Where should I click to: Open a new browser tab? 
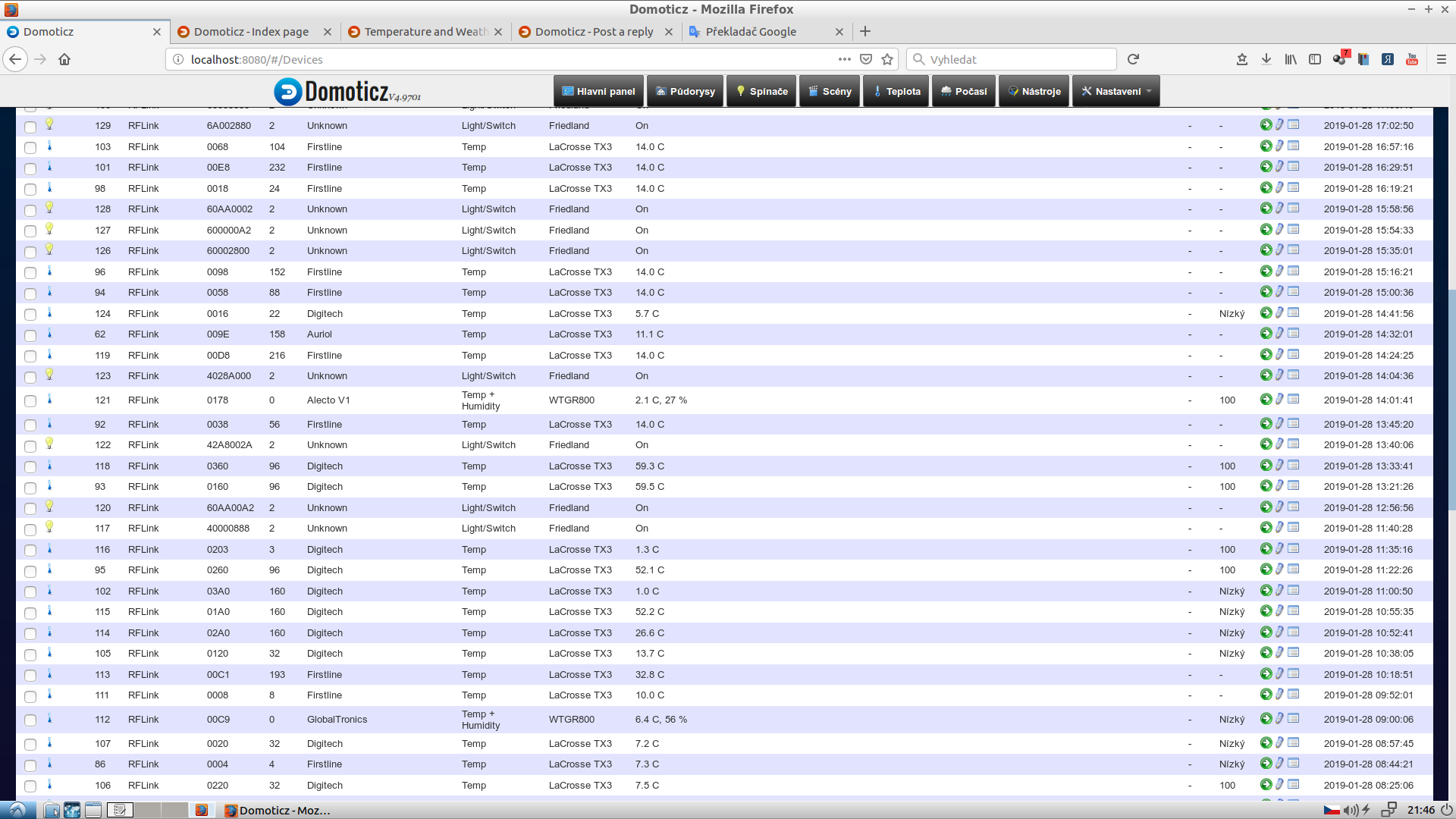click(865, 32)
